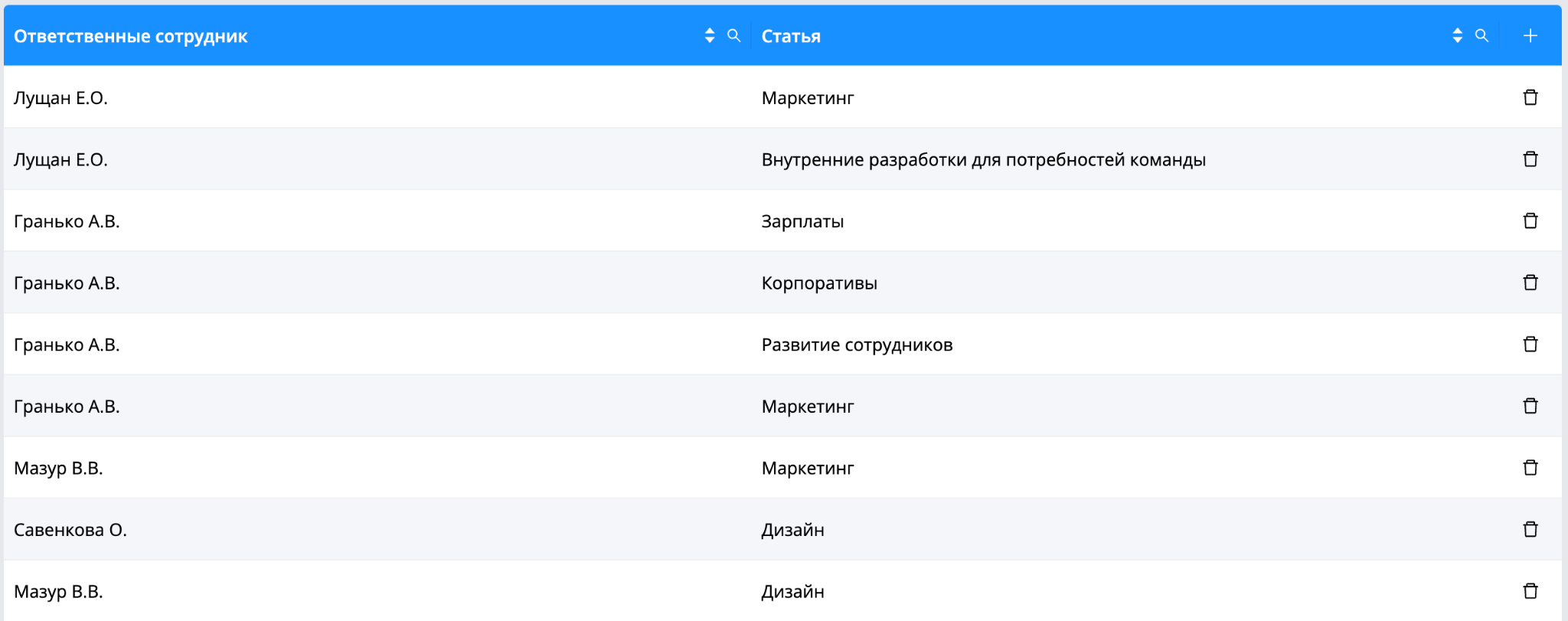The width and height of the screenshot is (1568, 621).
Task: Sort by Статья column arrows
Action: (1457, 36)
